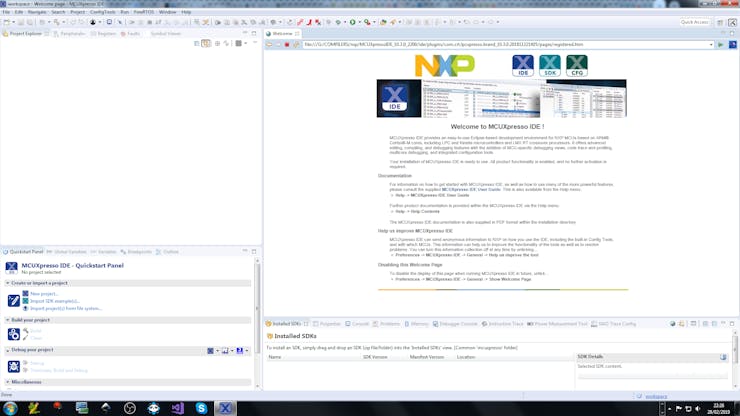
Task: Click the green Run toolbar icon
Action: [353, 22]
